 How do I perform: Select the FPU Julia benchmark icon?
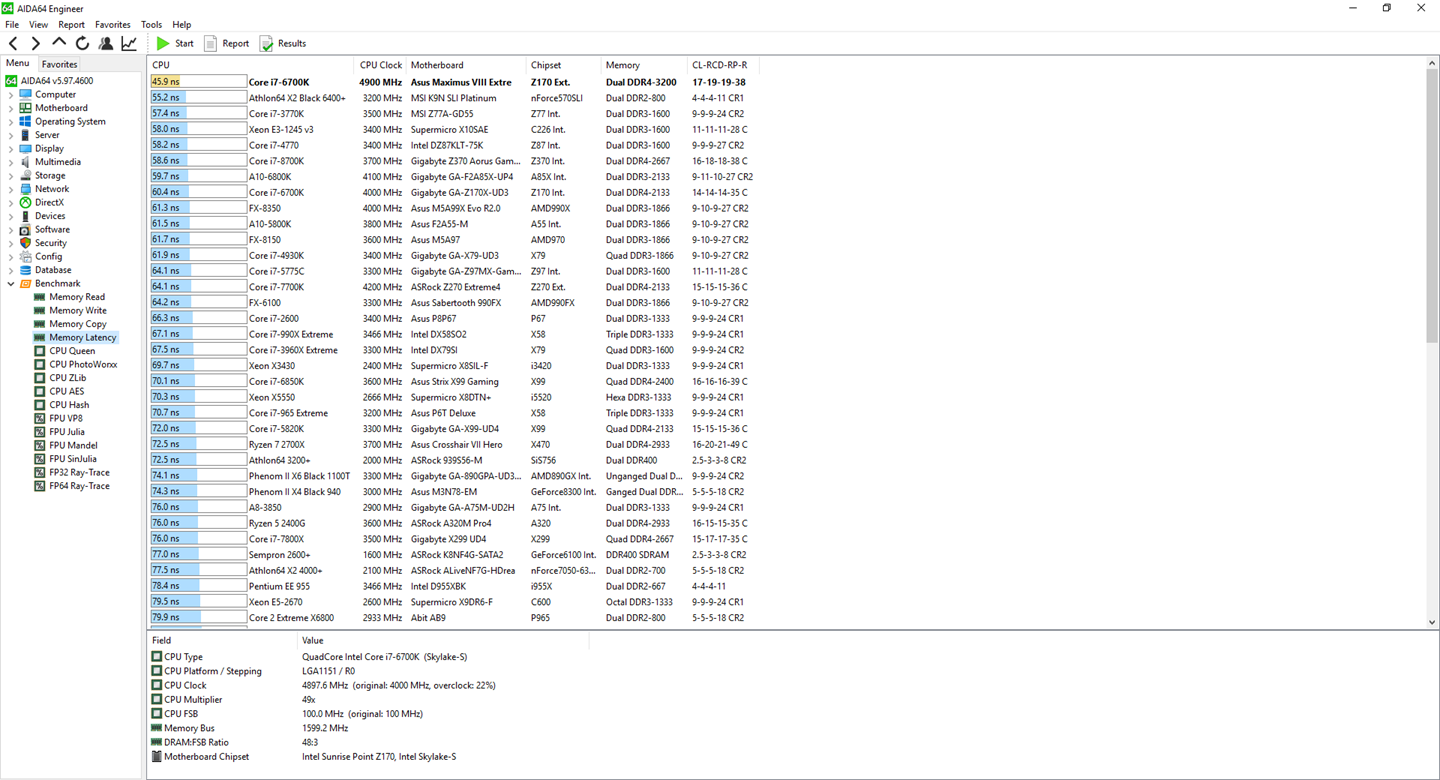pos(40,432)
